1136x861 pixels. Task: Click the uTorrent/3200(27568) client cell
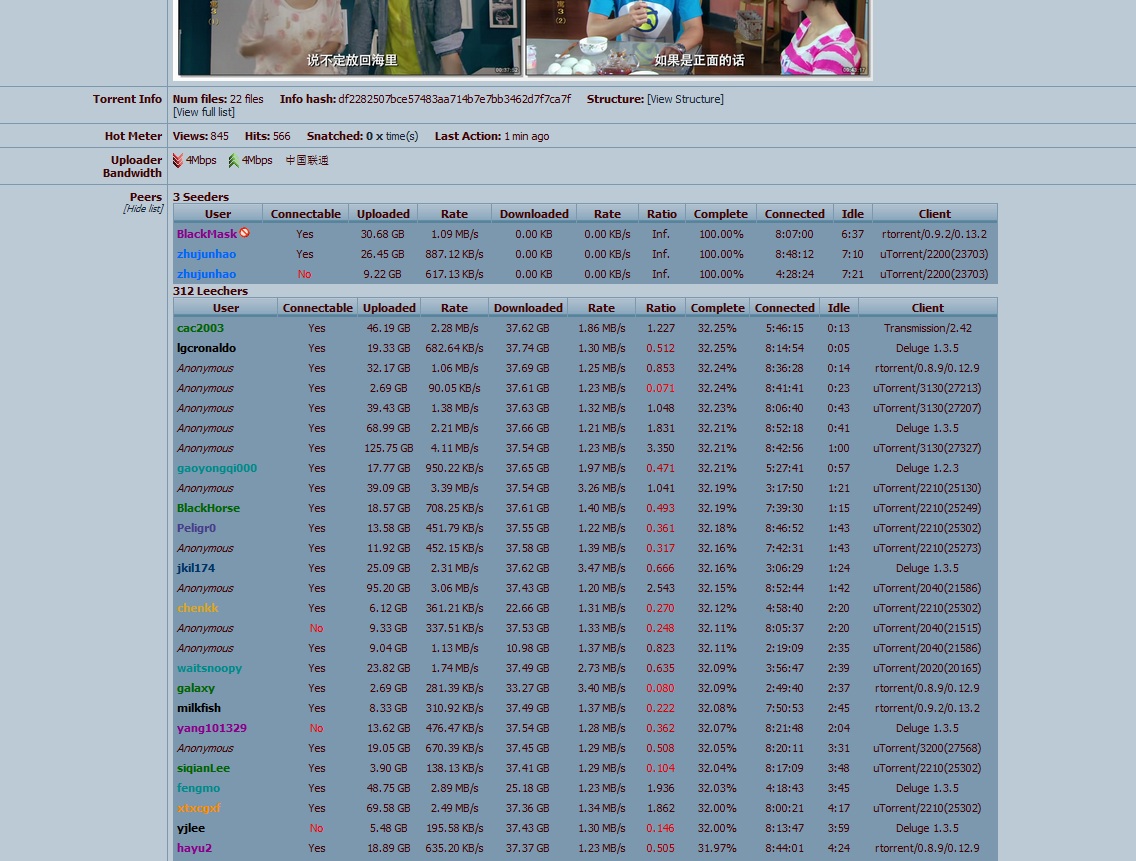click(927, 748)
